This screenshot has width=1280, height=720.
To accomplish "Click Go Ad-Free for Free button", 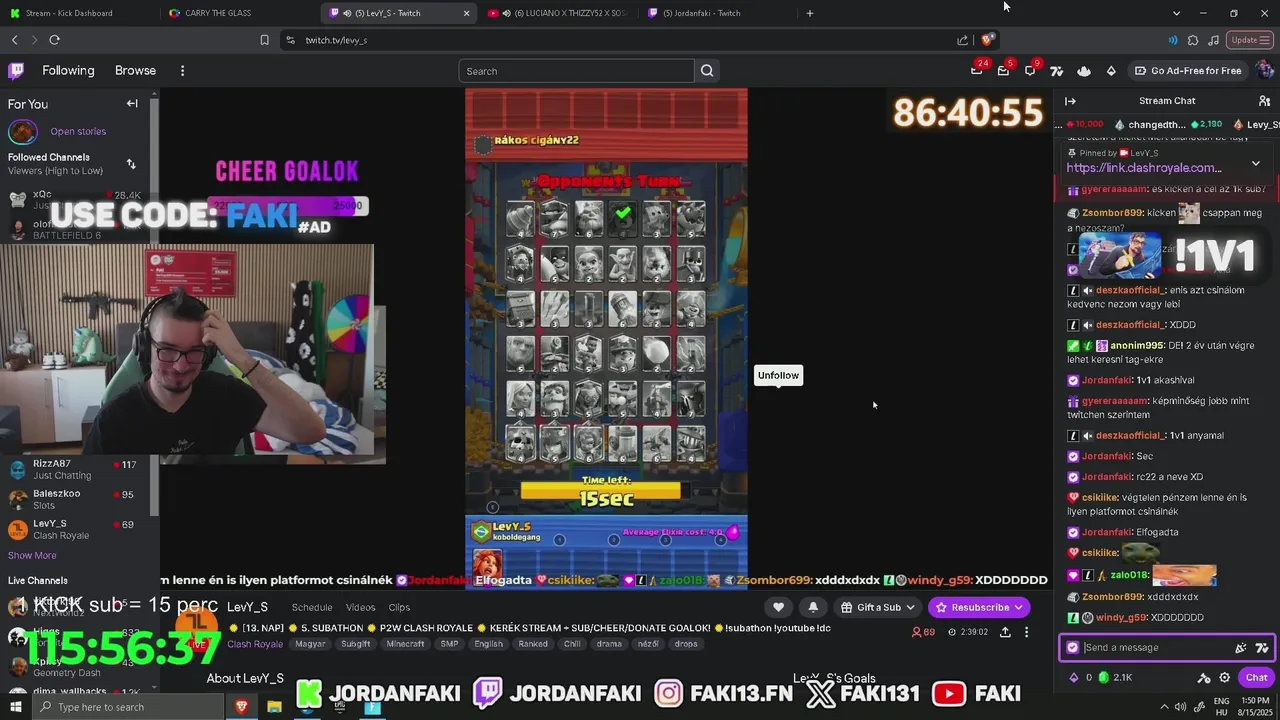I will click(1188, 71).
